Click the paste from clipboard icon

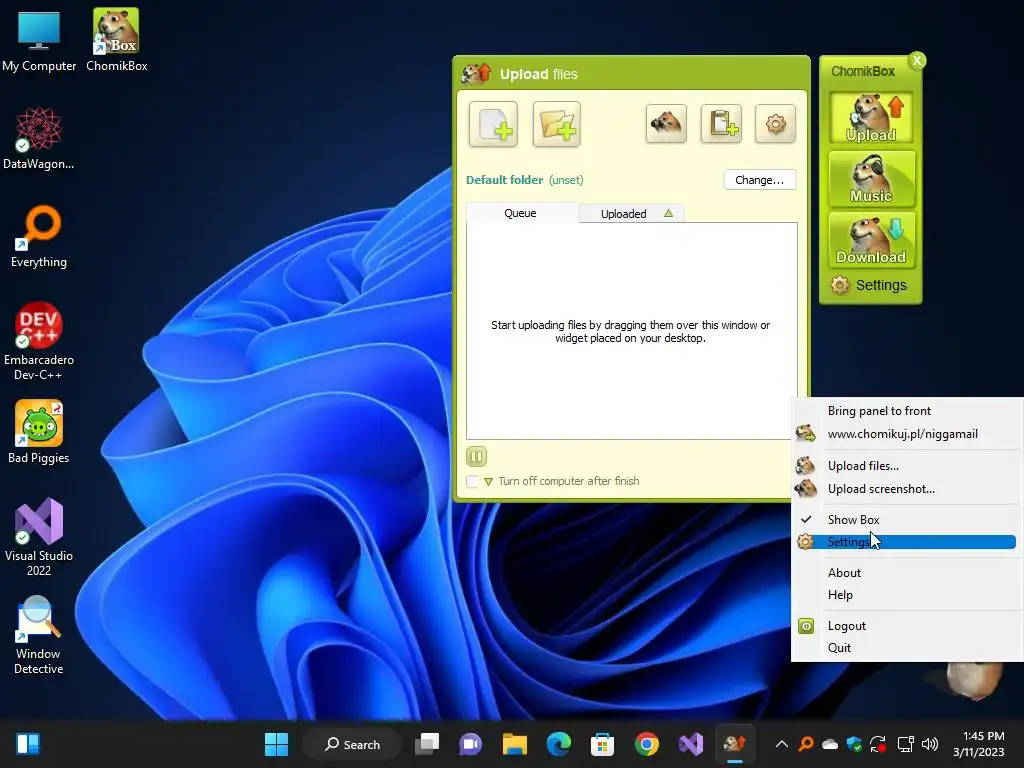pos(721,123)
